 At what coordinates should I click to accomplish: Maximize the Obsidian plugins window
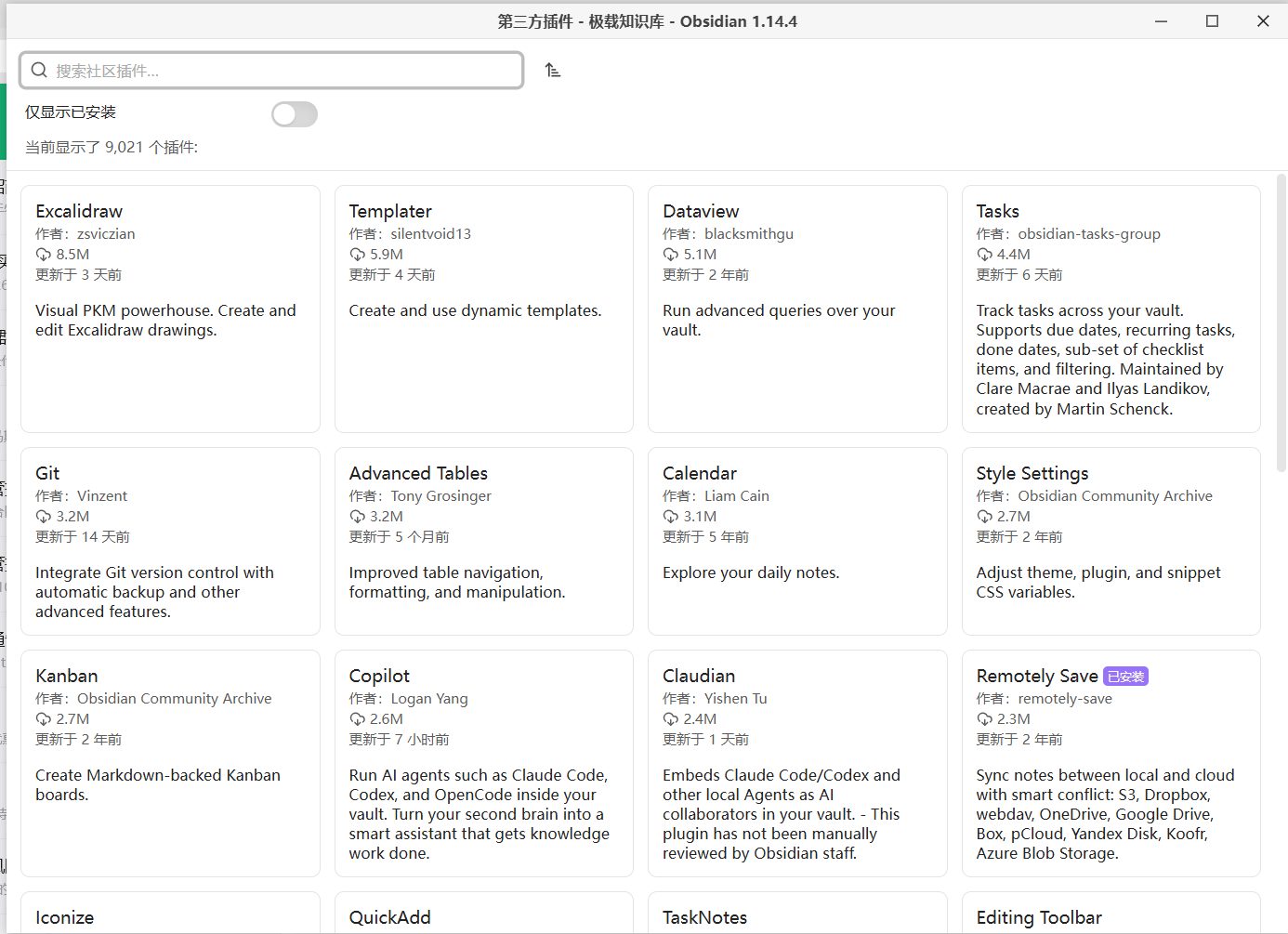(1212, 21)
